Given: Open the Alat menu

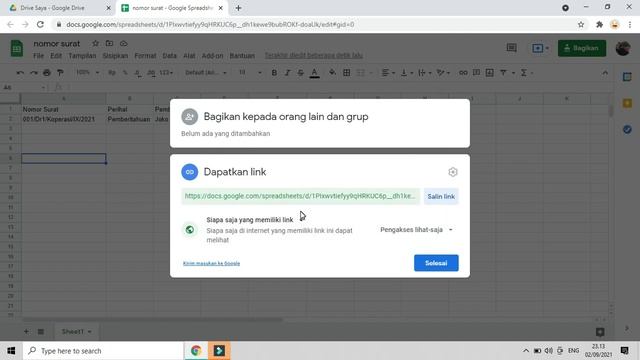Looking at the screenshot, I should click(x=189, y=56).
